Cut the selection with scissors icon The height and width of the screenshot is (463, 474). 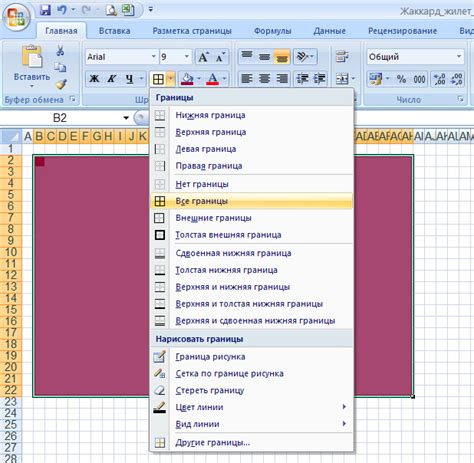[60, 51]
